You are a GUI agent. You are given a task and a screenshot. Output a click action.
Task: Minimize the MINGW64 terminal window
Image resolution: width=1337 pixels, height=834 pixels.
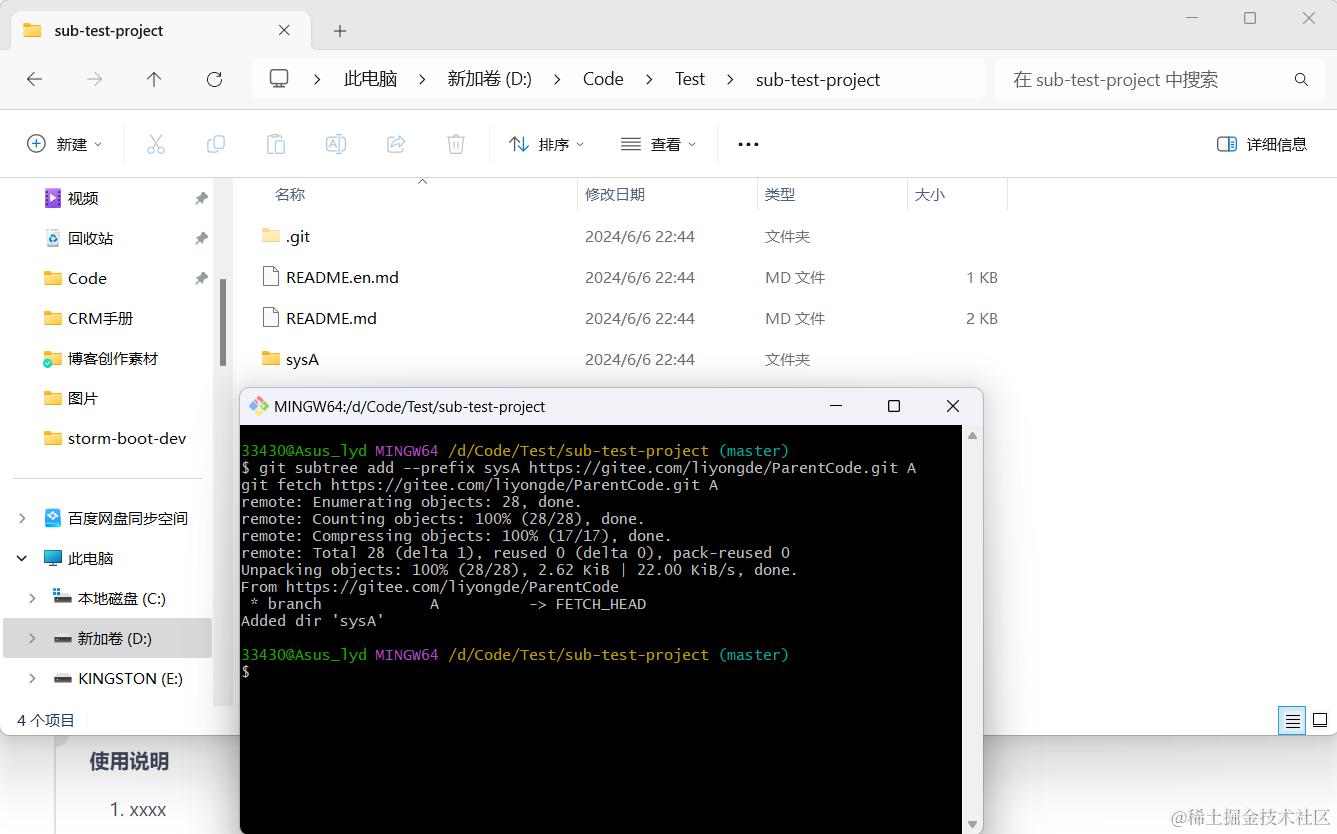835,406
